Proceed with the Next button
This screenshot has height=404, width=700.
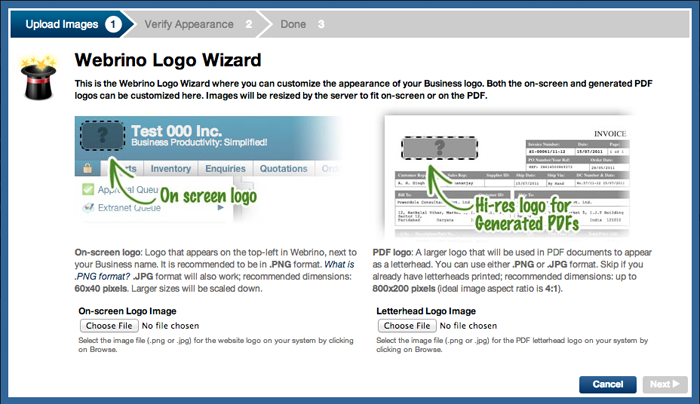coord(664,384)
